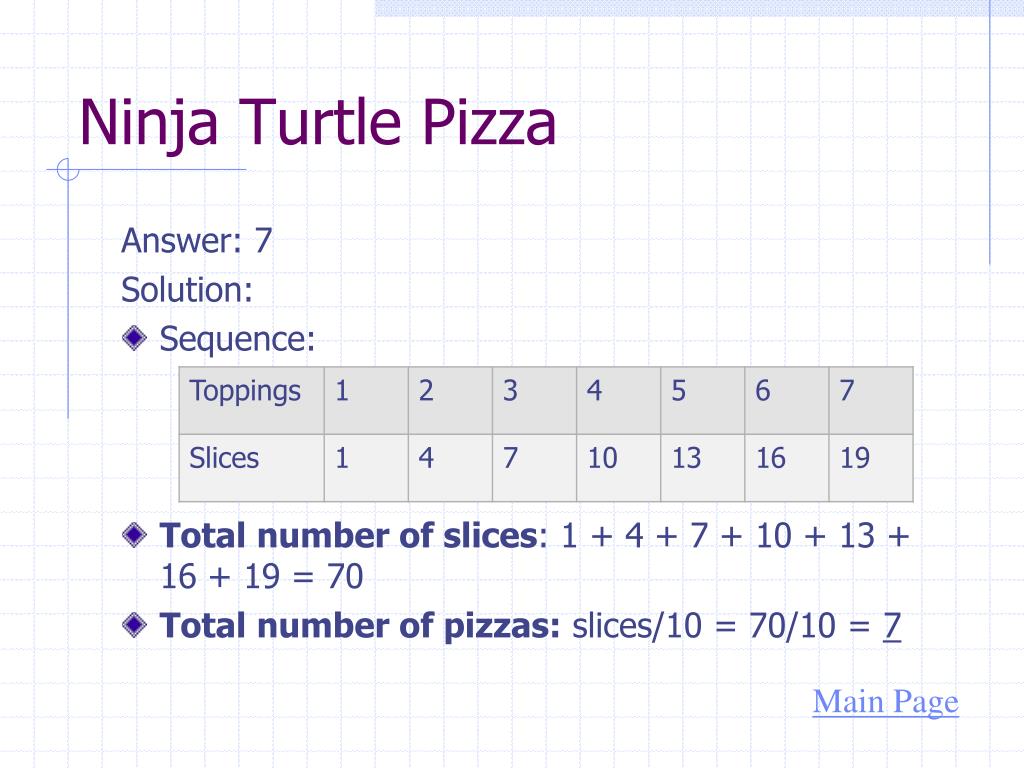
Task: Click the Answer: 7 text line
Action: click(197, 240)
